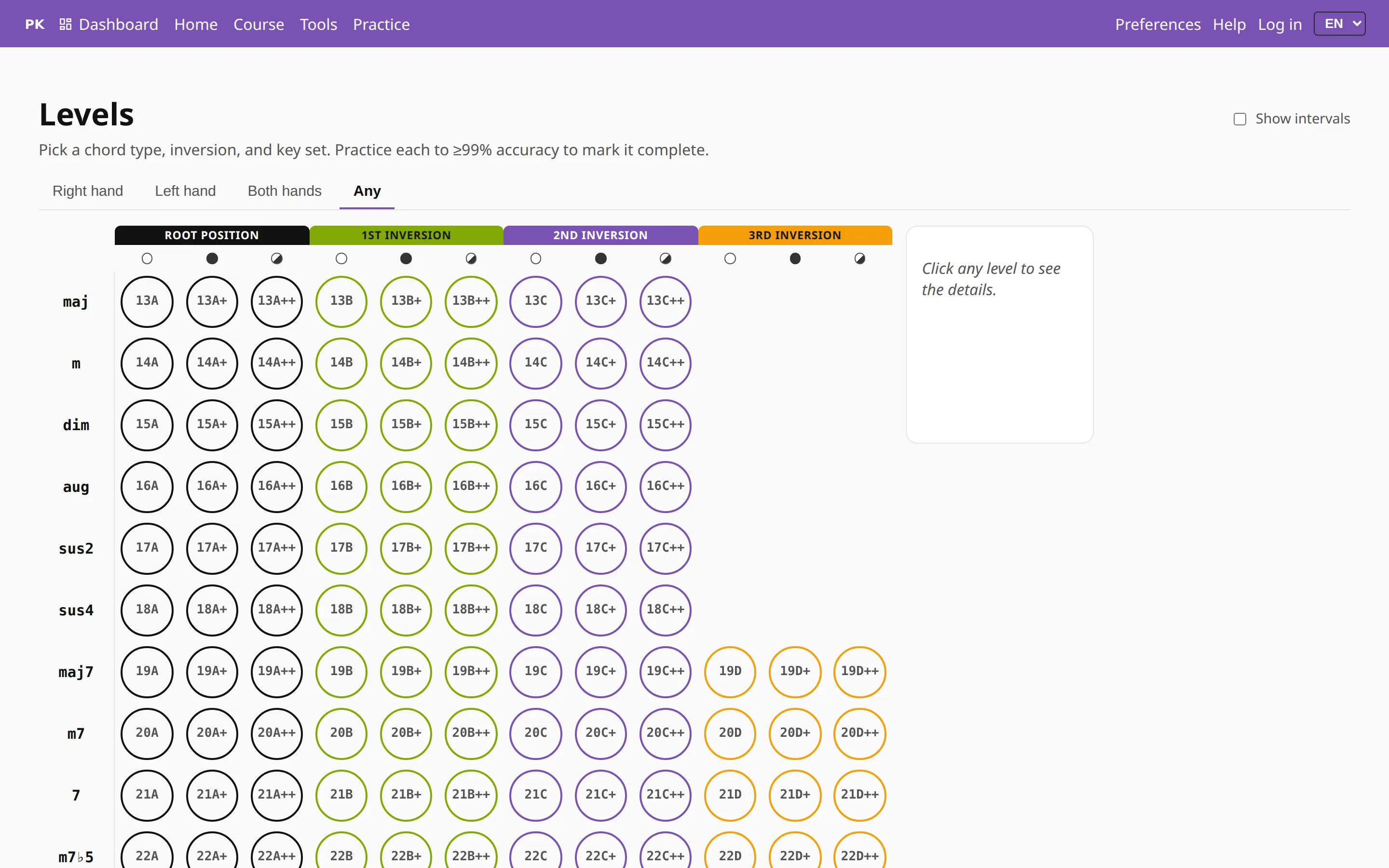Viewport: 1389px width, 868px height.
Task: Open the Tools nav link
Action: [x=318, y=24]
